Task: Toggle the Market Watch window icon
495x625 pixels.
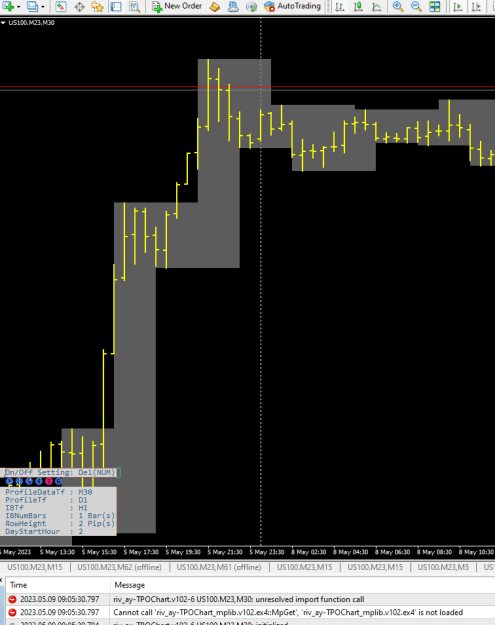Action: click(x=61, y=6)
